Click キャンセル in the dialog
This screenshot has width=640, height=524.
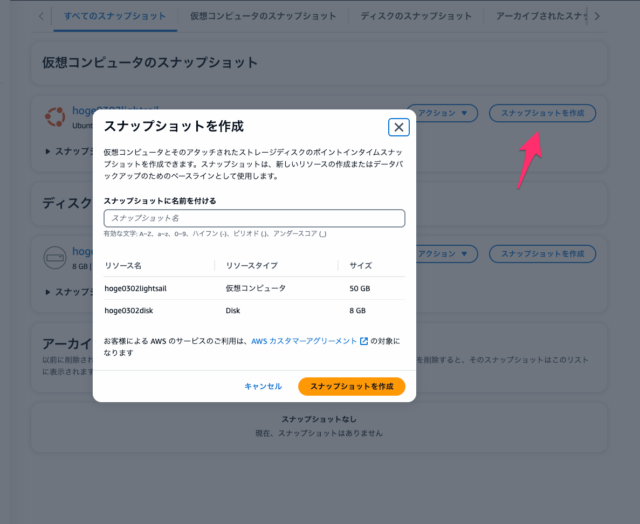point(263,386)
